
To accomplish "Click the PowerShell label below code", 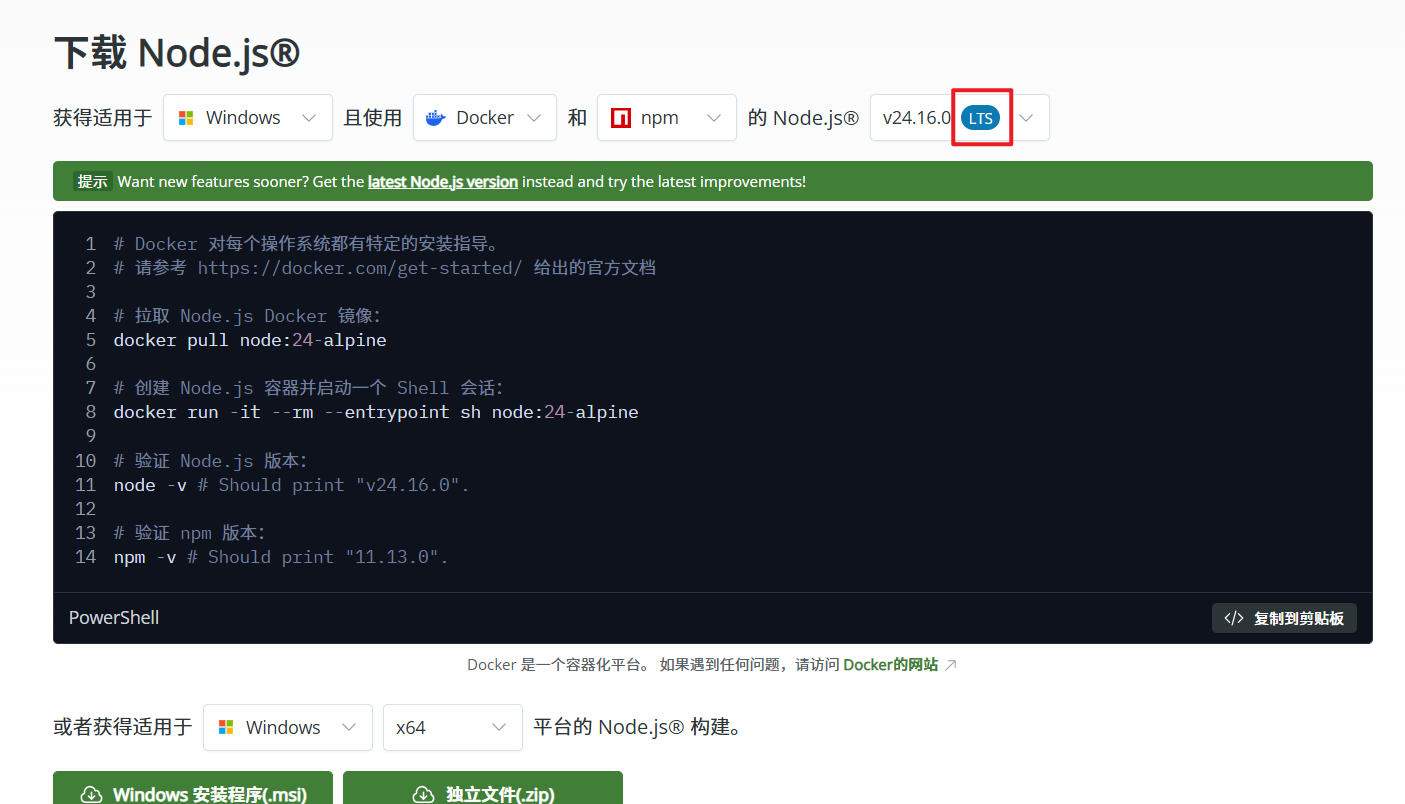I will pos(114,618).
